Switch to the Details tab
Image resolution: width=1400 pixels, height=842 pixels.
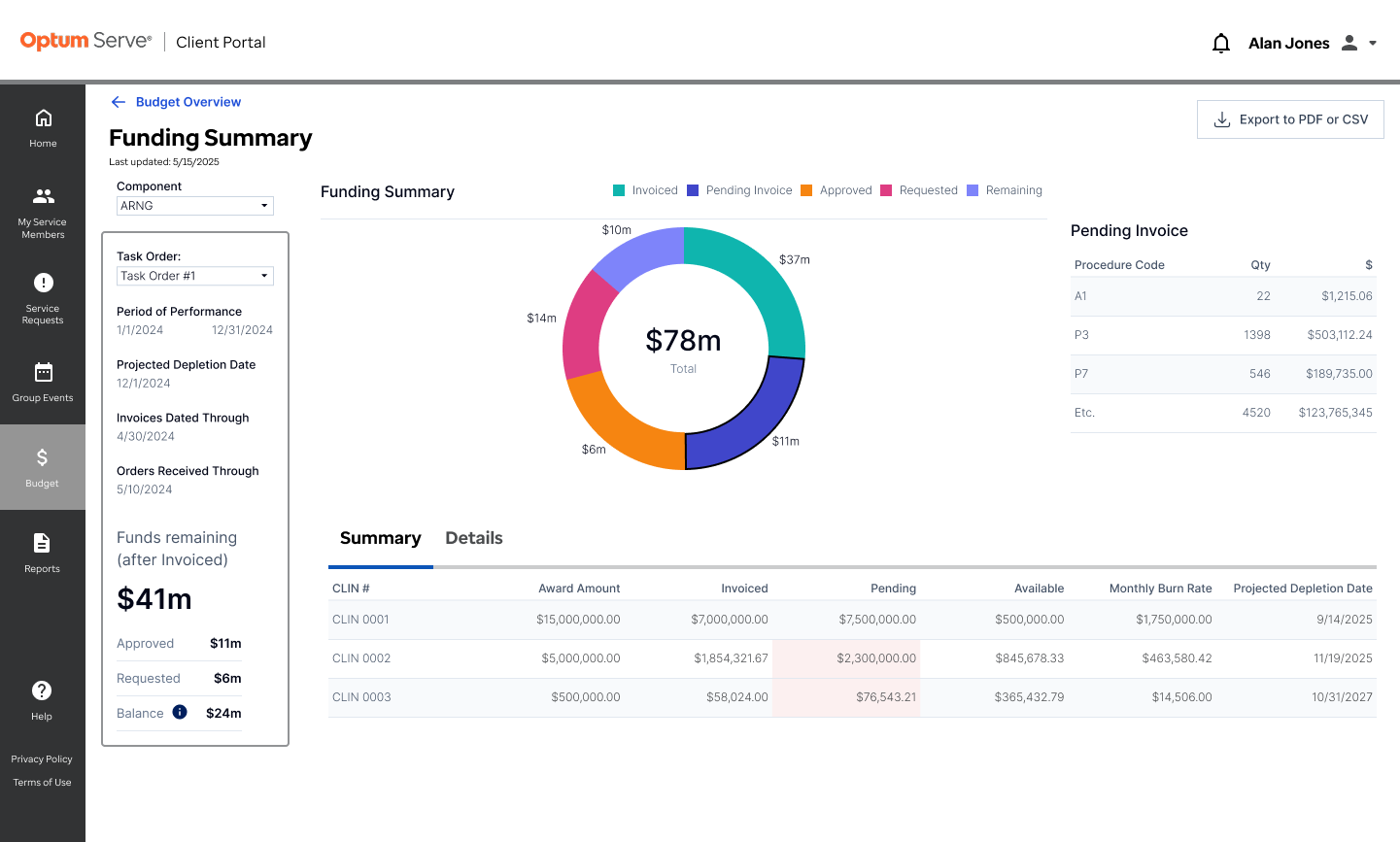pos(474,538)
